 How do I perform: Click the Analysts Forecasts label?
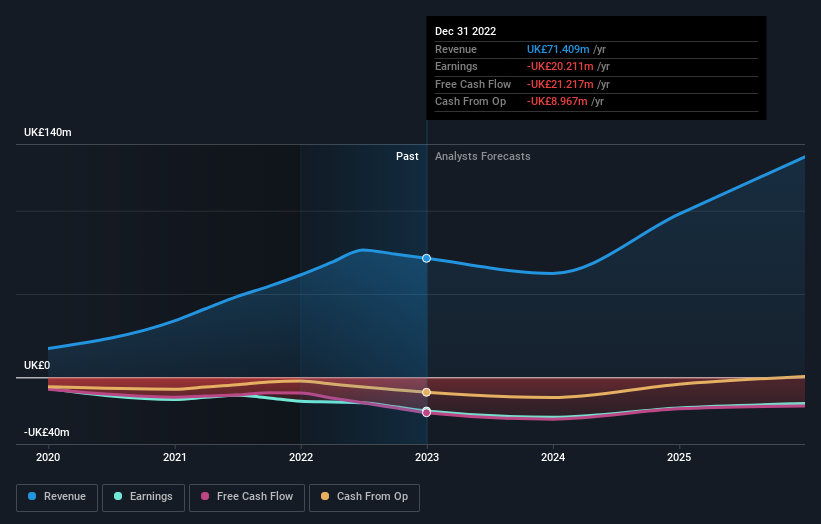tap(483, 156)
